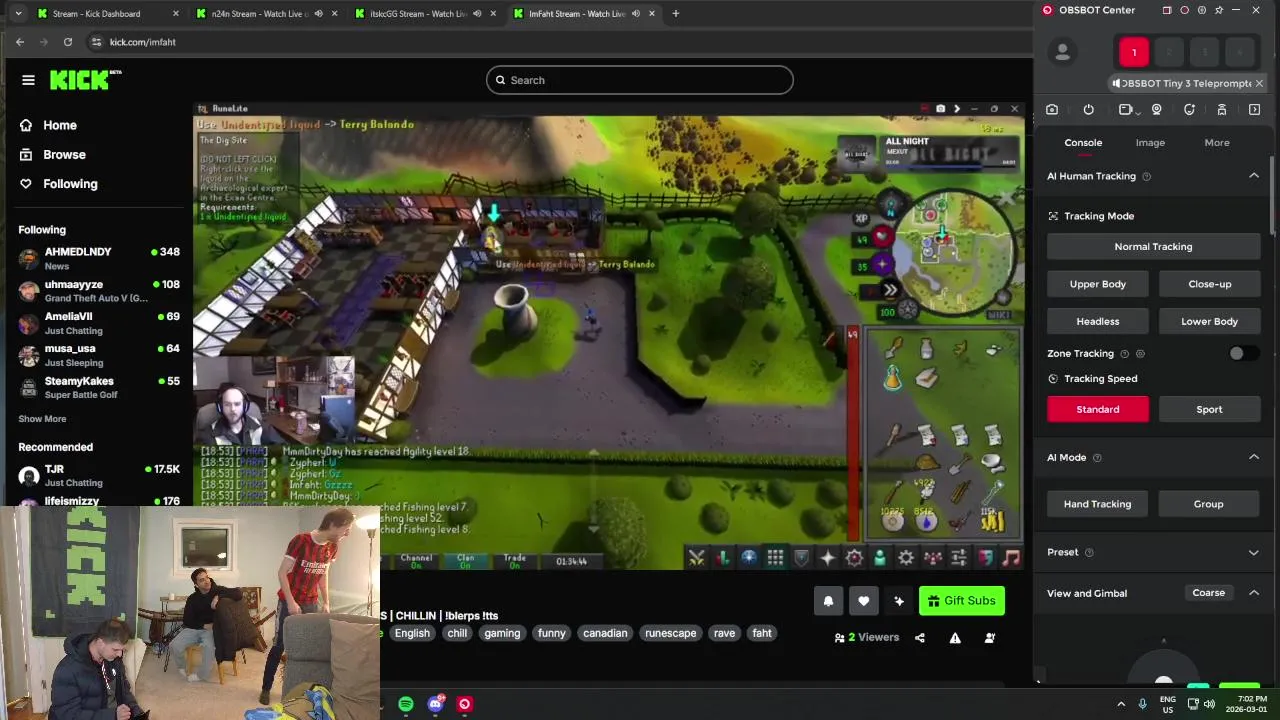Report stream using warning triangle icon

(955, 638)
